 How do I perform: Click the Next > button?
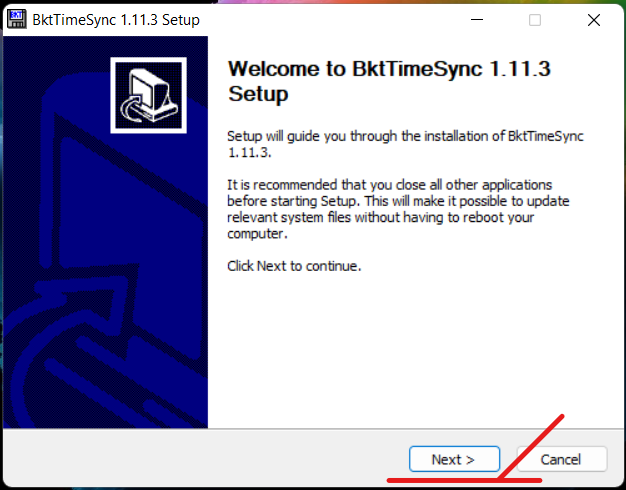(x=454, y=459)
